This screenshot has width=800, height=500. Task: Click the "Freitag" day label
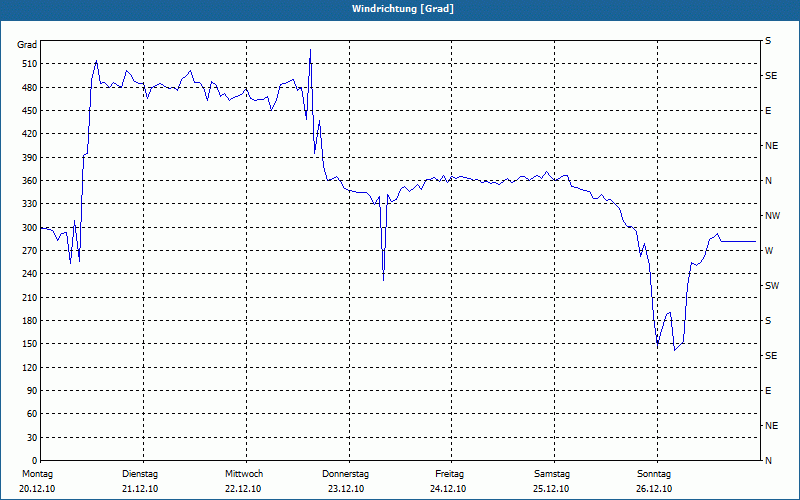pos(449,474)
